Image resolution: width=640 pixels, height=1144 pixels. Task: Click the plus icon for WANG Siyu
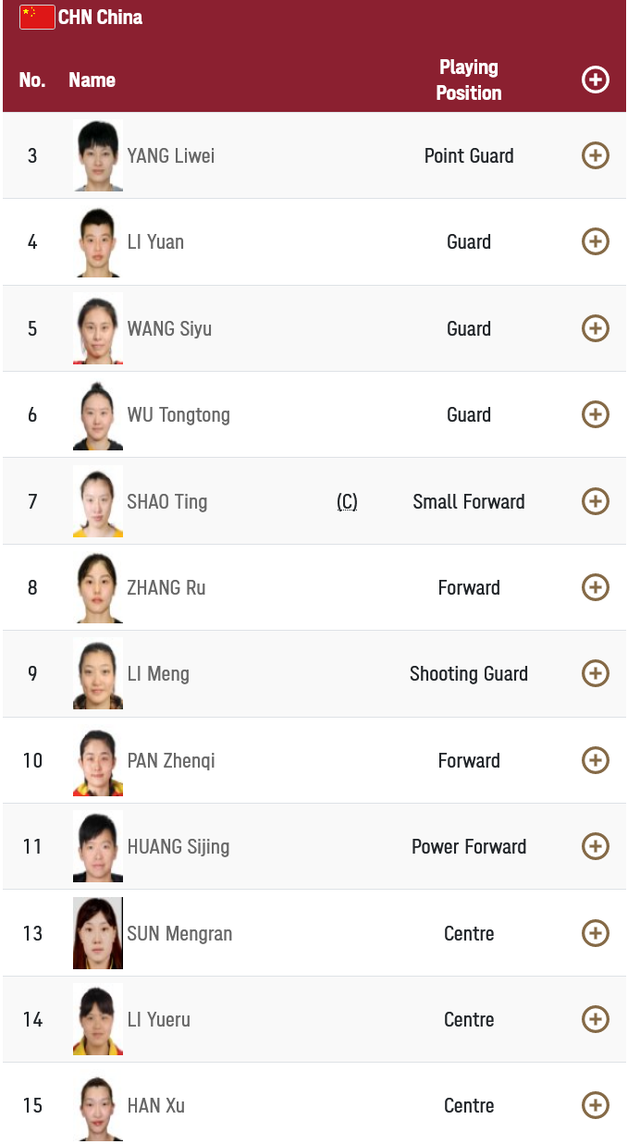coord(595,328)
